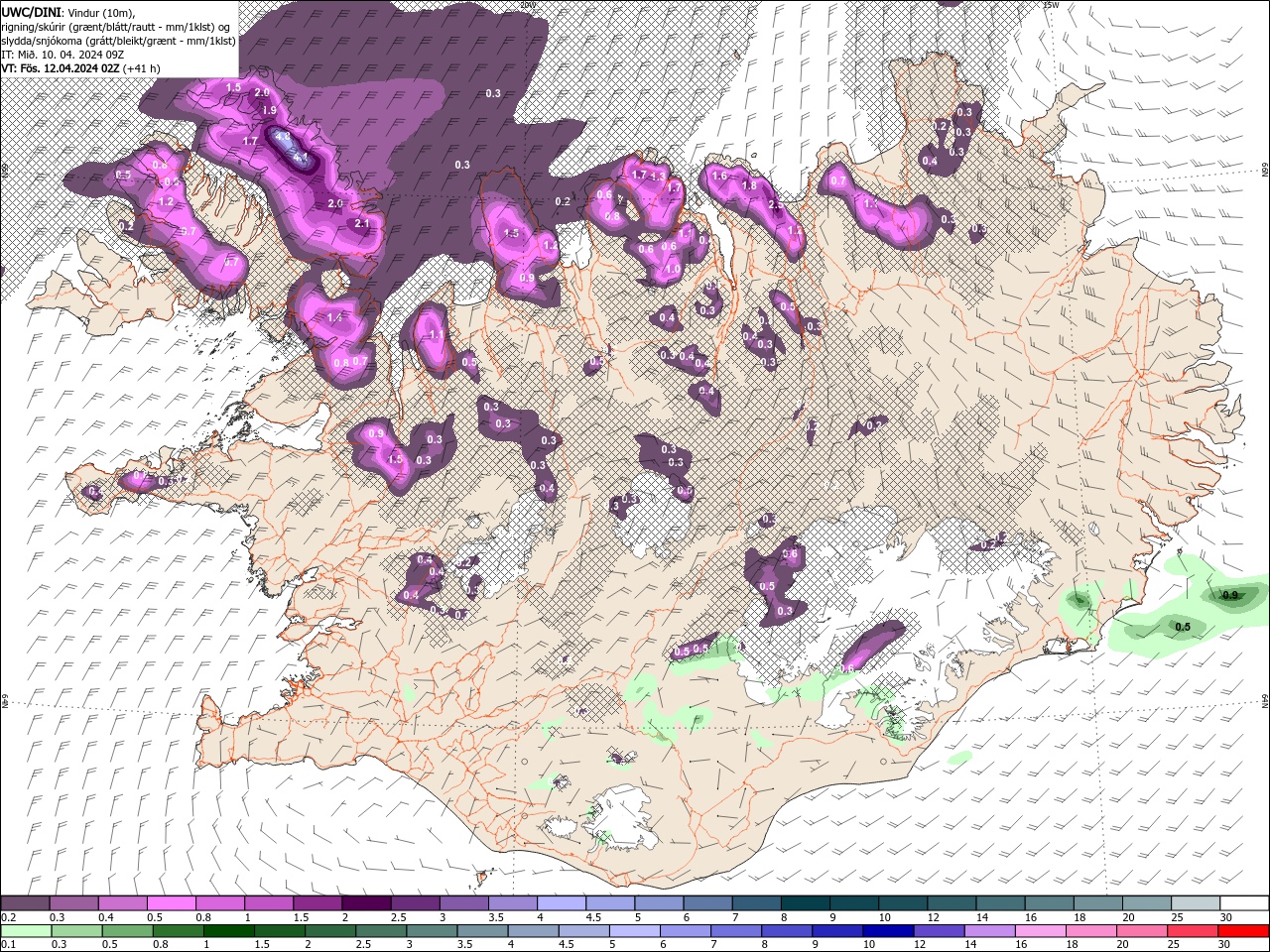
Task: Click the 'IT: Mið. 10. 04. 2024 09Z' line
Action: coord(63,55)
